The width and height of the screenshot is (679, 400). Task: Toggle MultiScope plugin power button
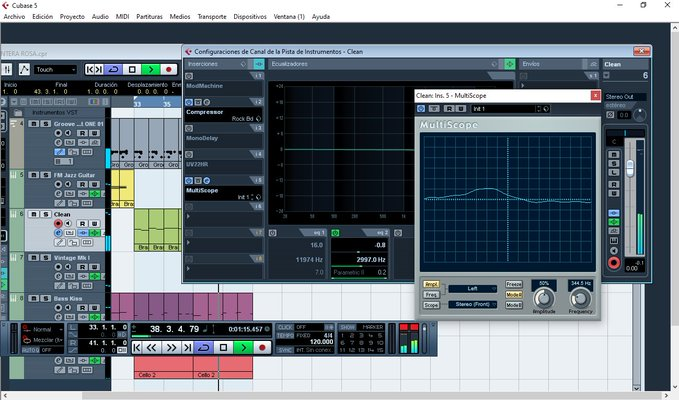[x=421, y=109]
